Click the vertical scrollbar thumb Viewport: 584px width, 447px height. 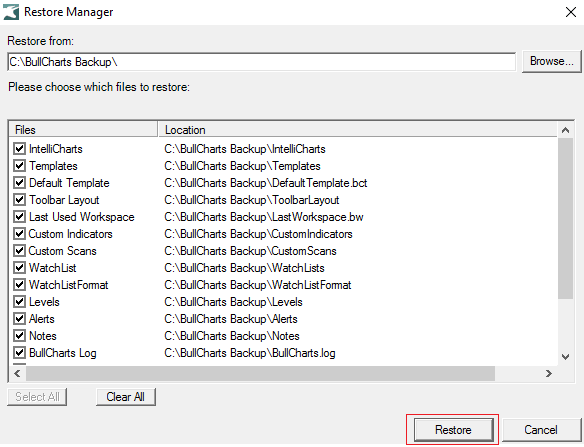coord(565,218)
